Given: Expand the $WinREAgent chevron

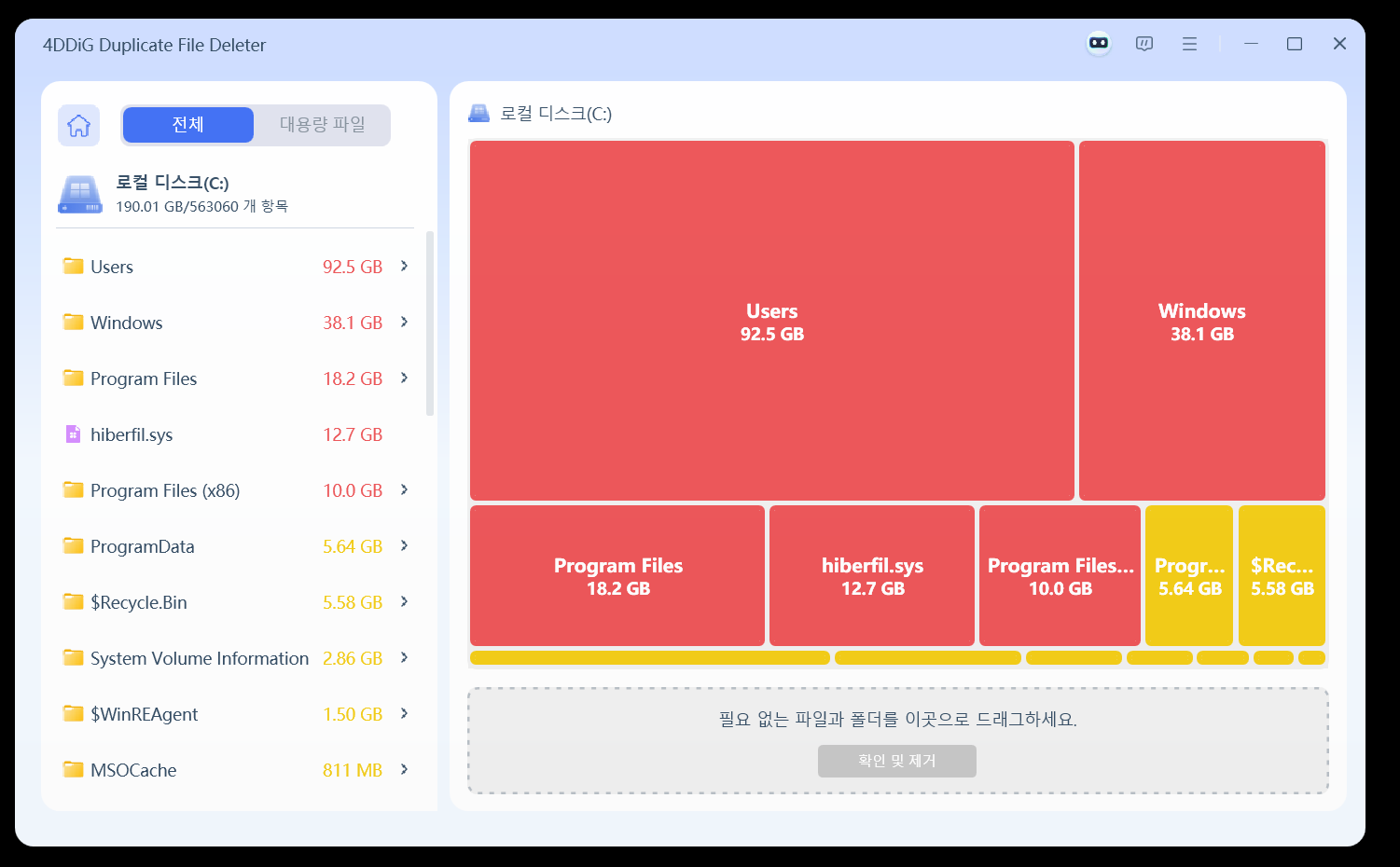Looking at the screenshot, I should [404, 713].
